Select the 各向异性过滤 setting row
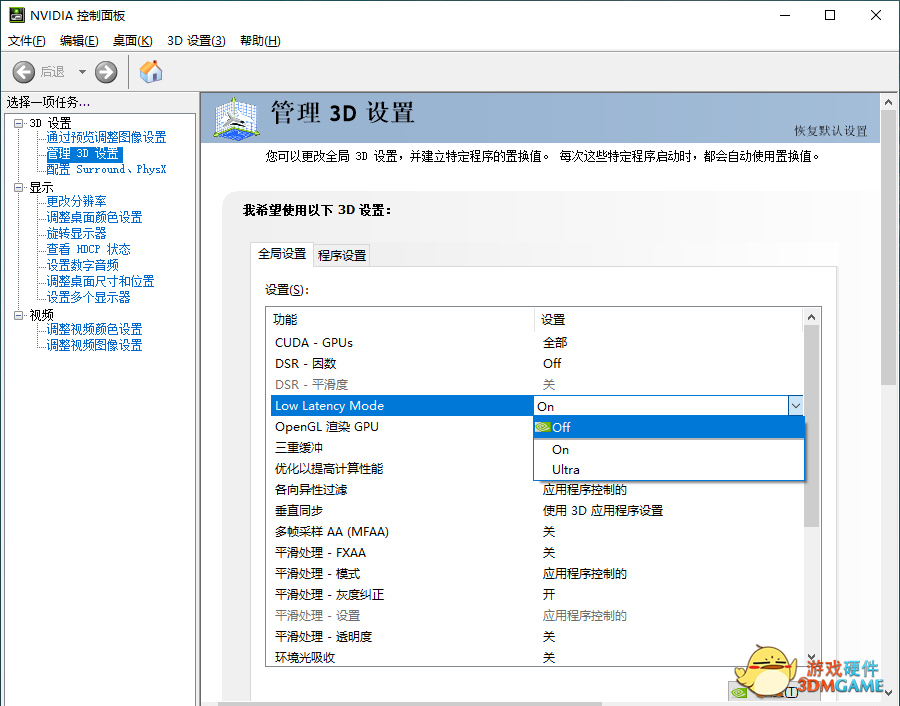This screenshot has height=706, width=900. pyautogui.click(x=537, y=490)
